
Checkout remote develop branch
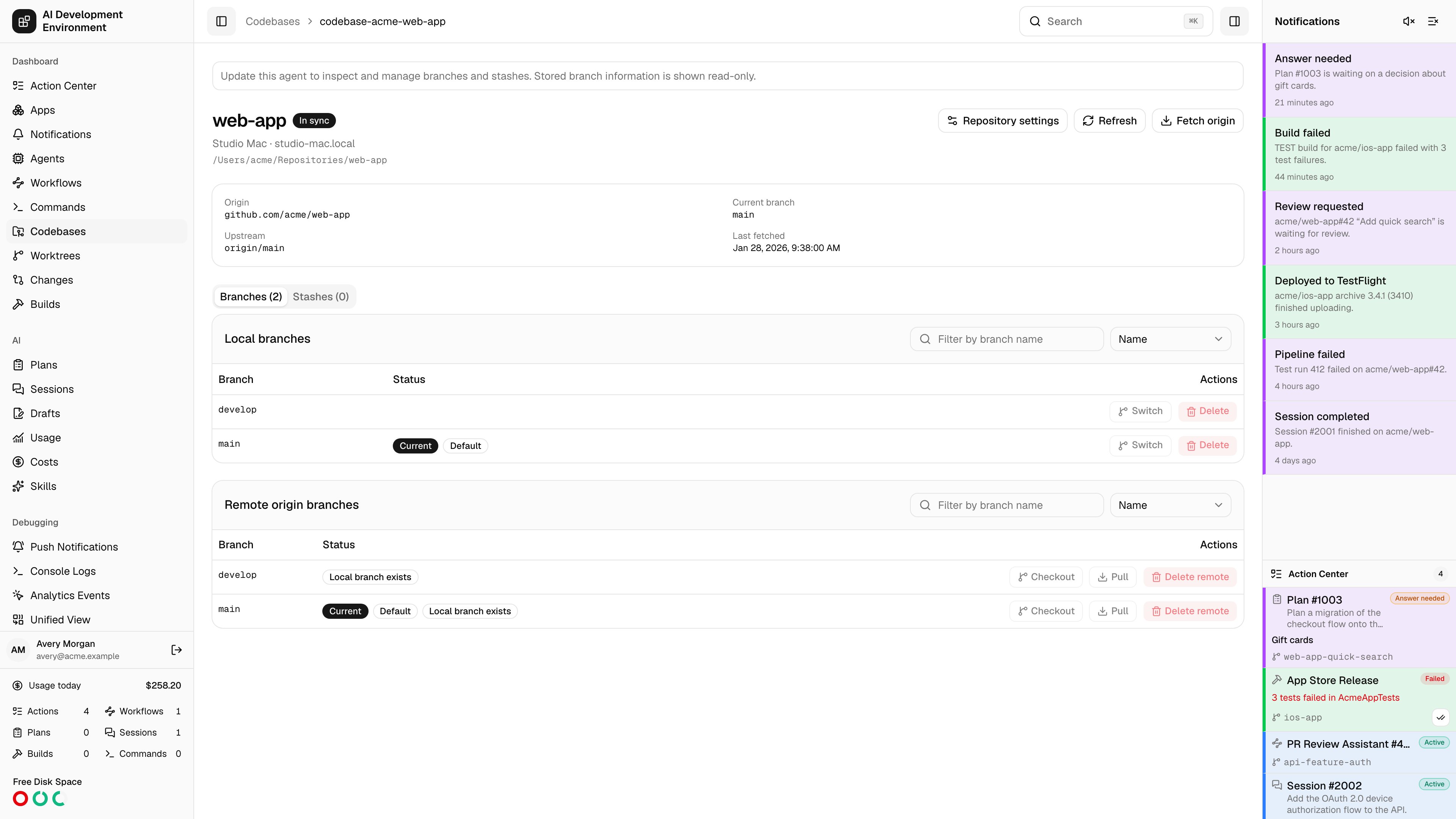pyautogui.click(x=1046, y=577)
